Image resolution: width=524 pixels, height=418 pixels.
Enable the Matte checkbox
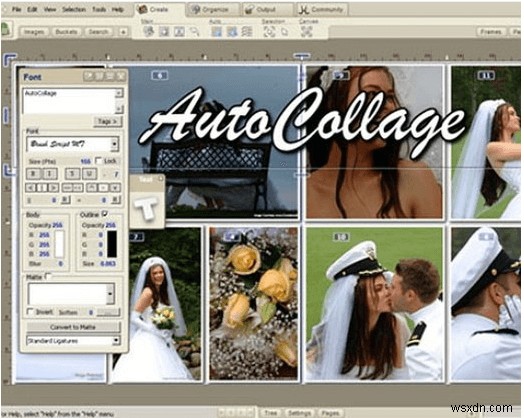pos(49,276)
